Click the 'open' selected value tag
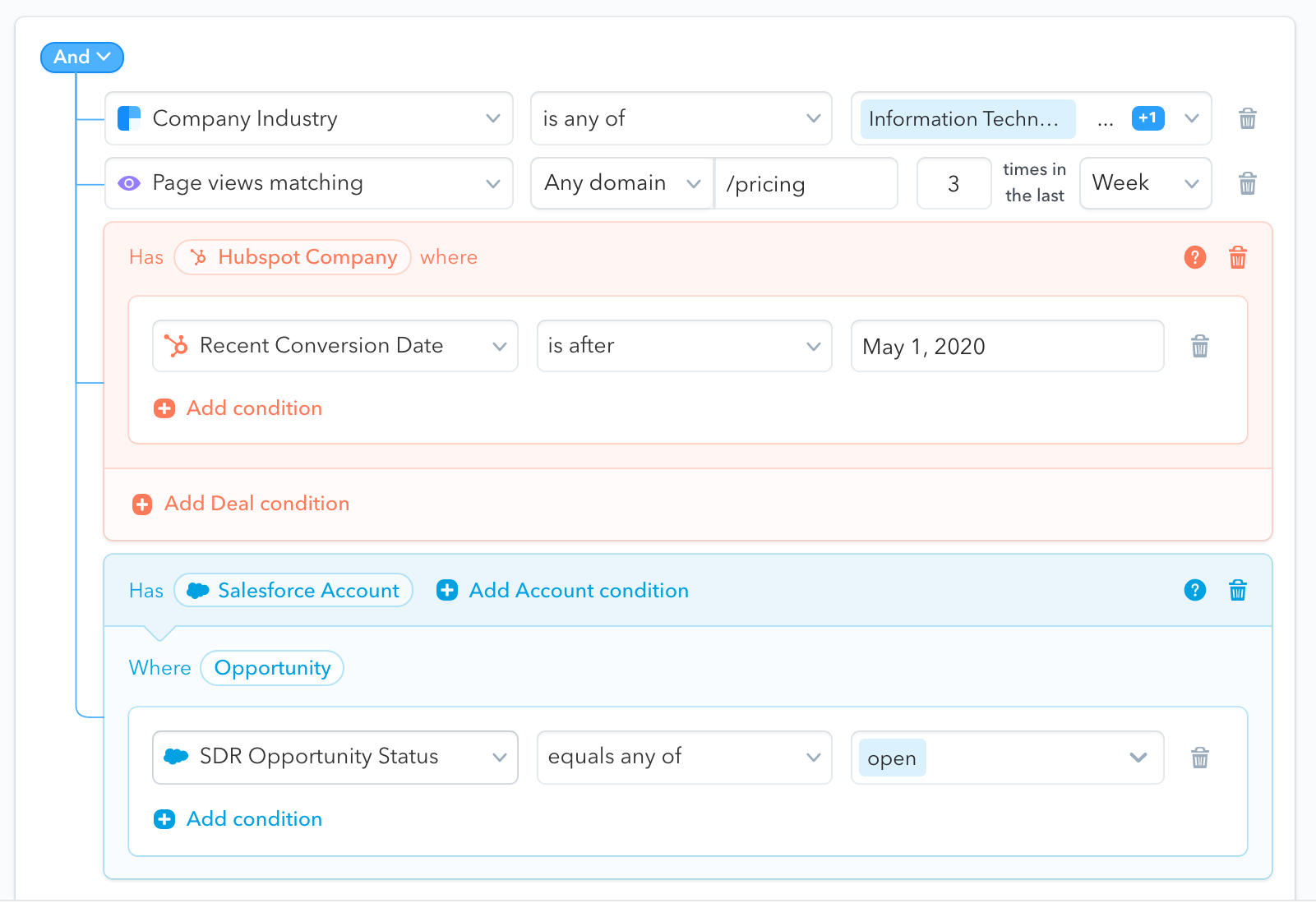 click(892, 758)
